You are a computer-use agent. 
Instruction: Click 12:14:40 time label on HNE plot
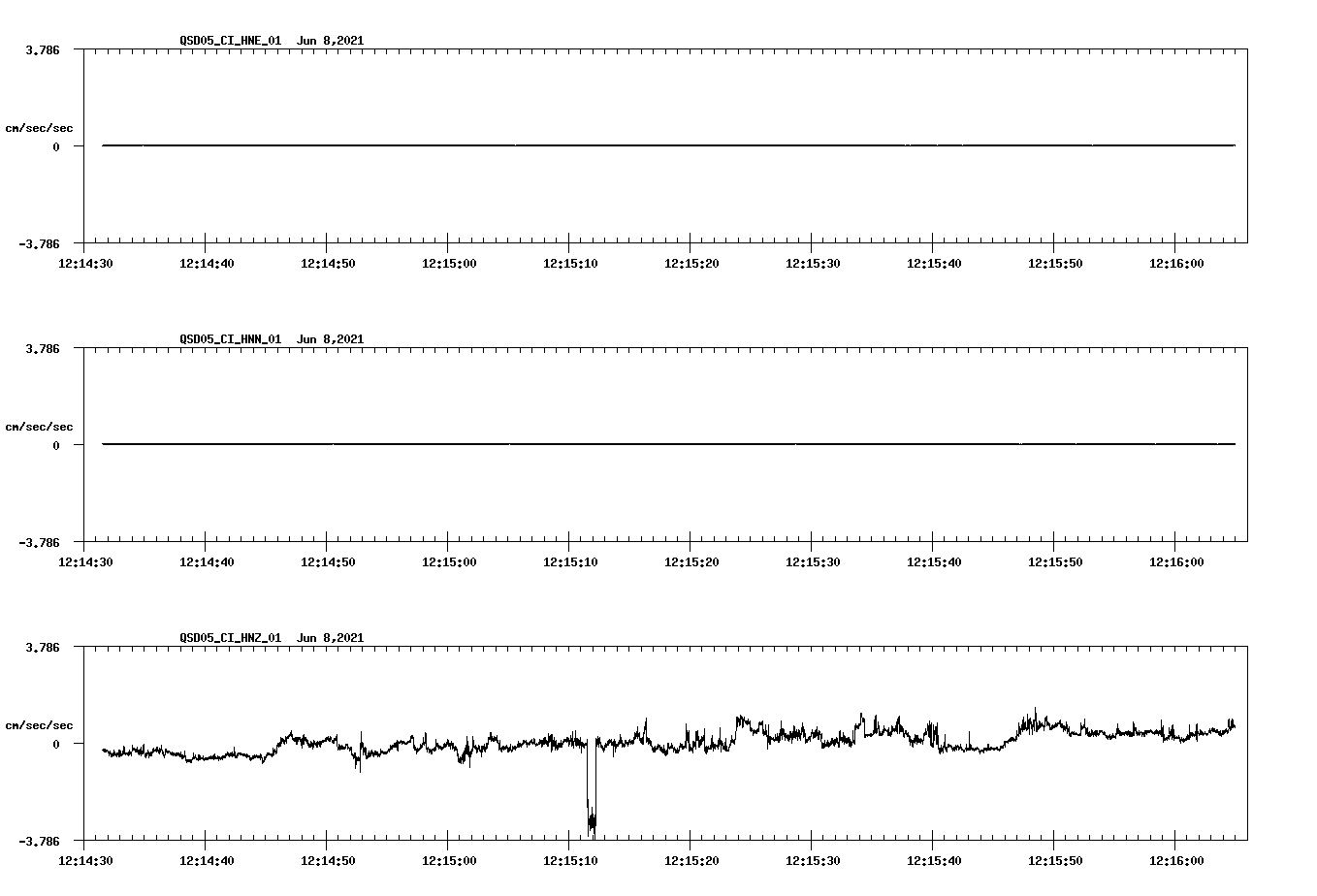tap(206, 264)
